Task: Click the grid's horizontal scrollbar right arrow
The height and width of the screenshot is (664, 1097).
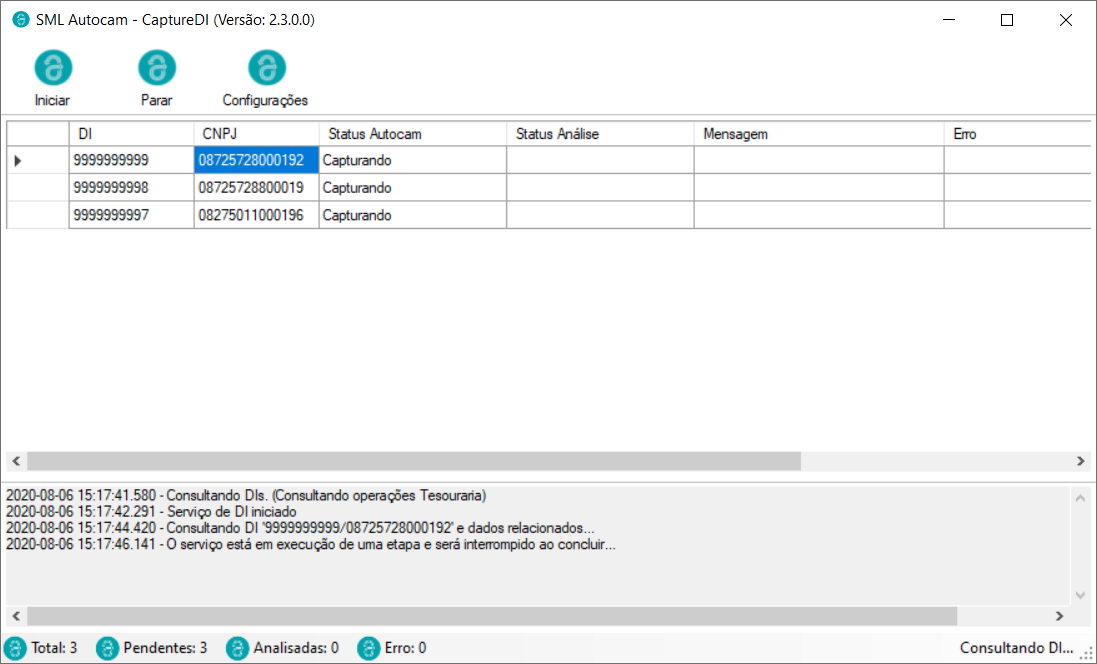Action: click(x=1080, y=461)
